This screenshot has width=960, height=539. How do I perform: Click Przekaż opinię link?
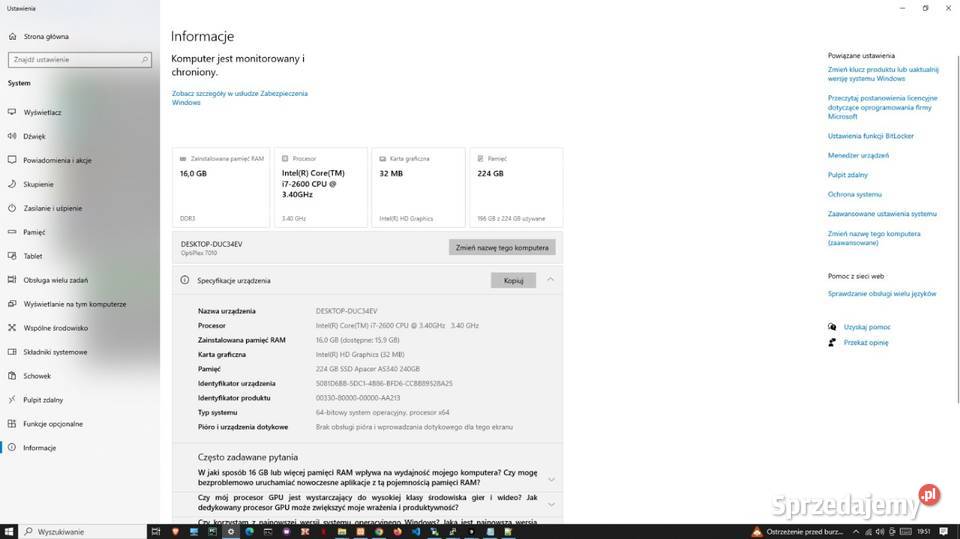click(x=866, y=343)
